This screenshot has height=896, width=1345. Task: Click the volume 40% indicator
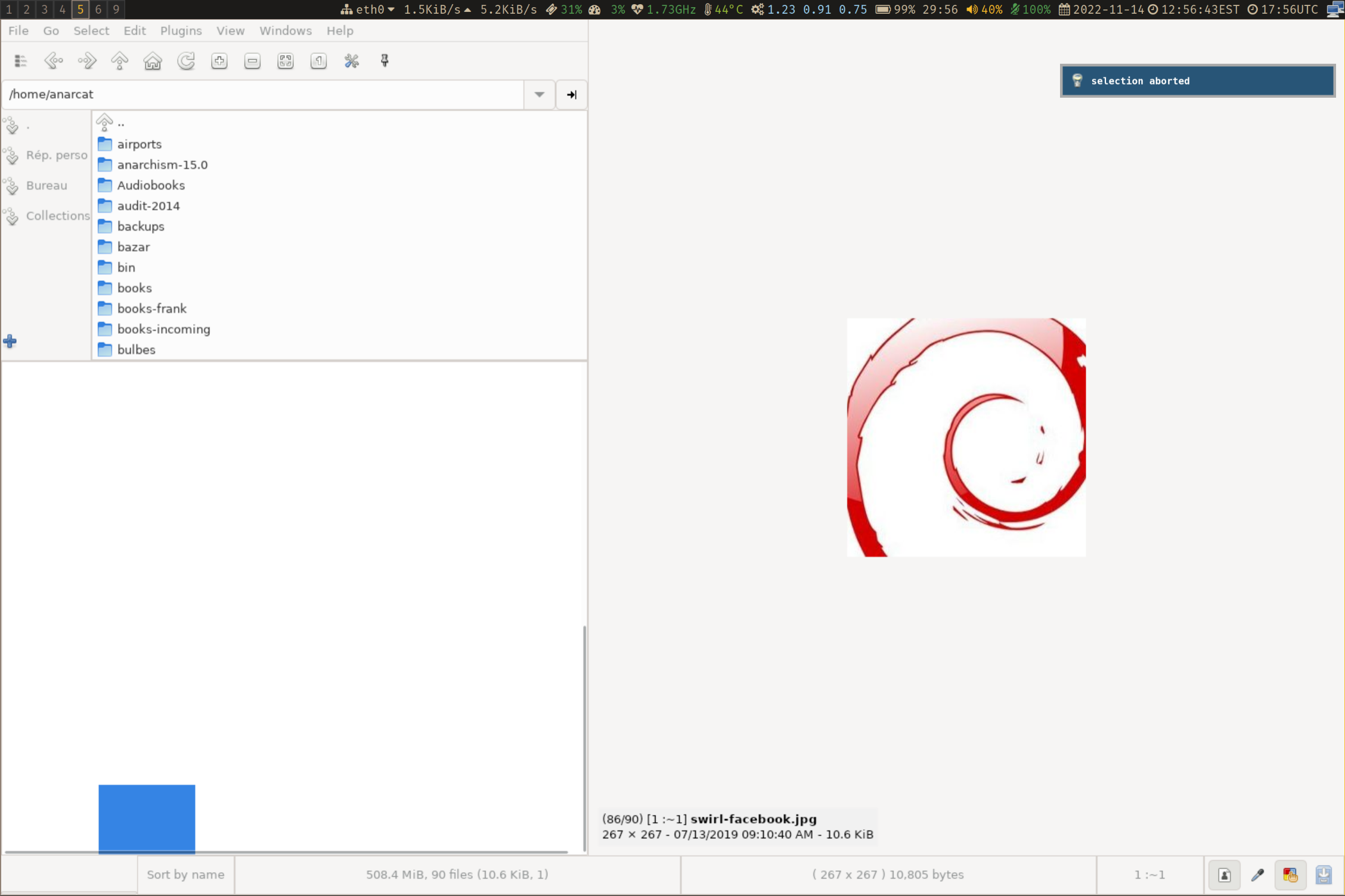(x=984, y=10)
